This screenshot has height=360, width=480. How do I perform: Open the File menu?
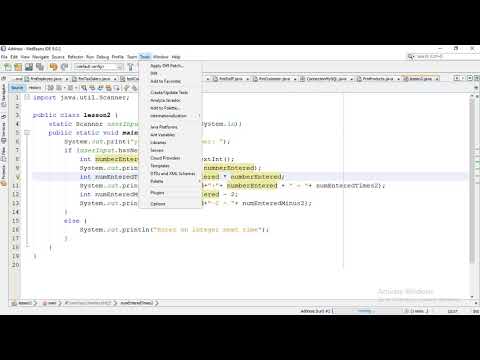4,57
